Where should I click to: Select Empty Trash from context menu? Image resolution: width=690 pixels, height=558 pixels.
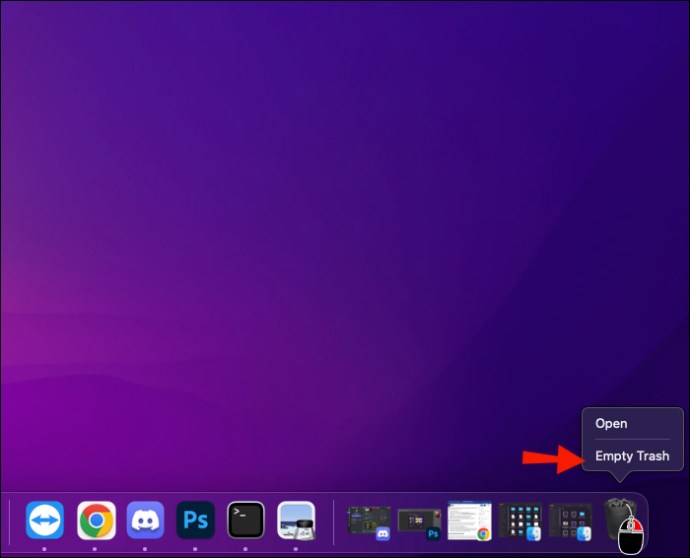[632, 456]
